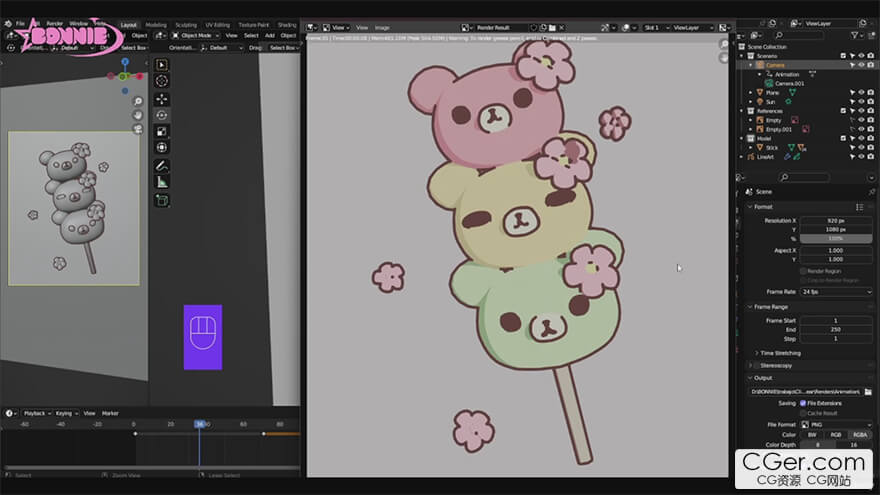Select RGB color mode button
880x495 pixels.
(835, 435)
